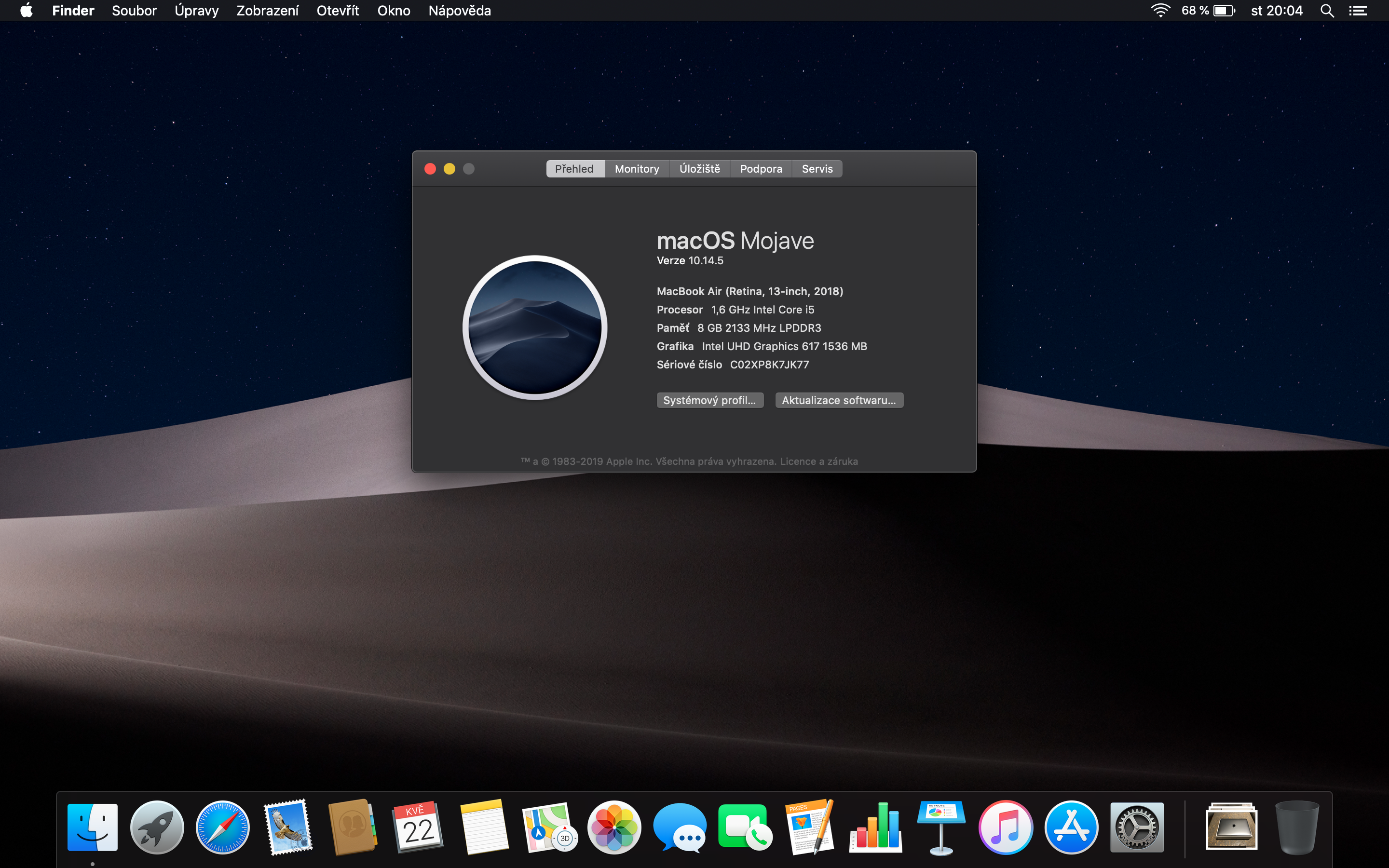Open Messages from the Dock
This screenshot has height=868, width=1389.
tap(680, 827)
